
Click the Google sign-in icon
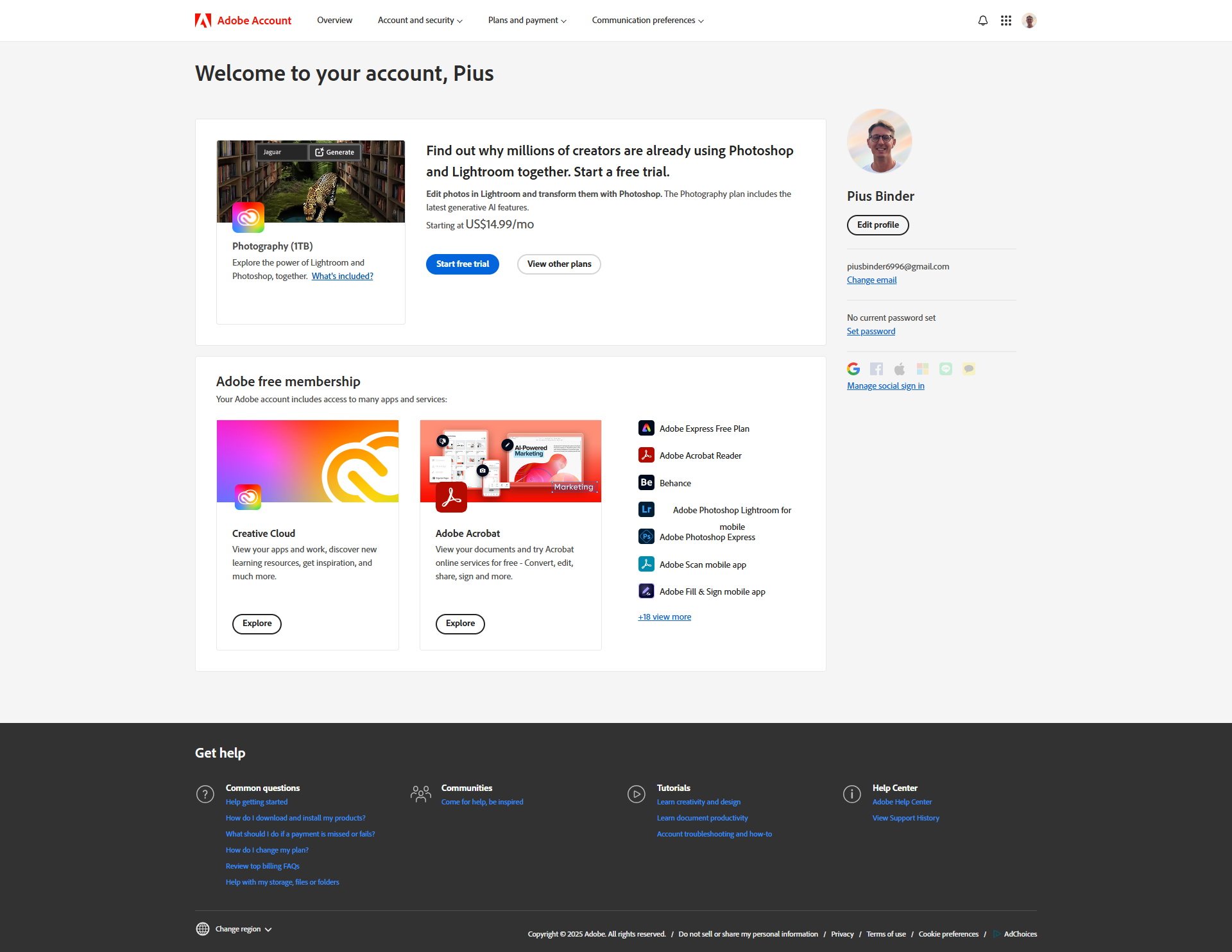click(853, 369)
